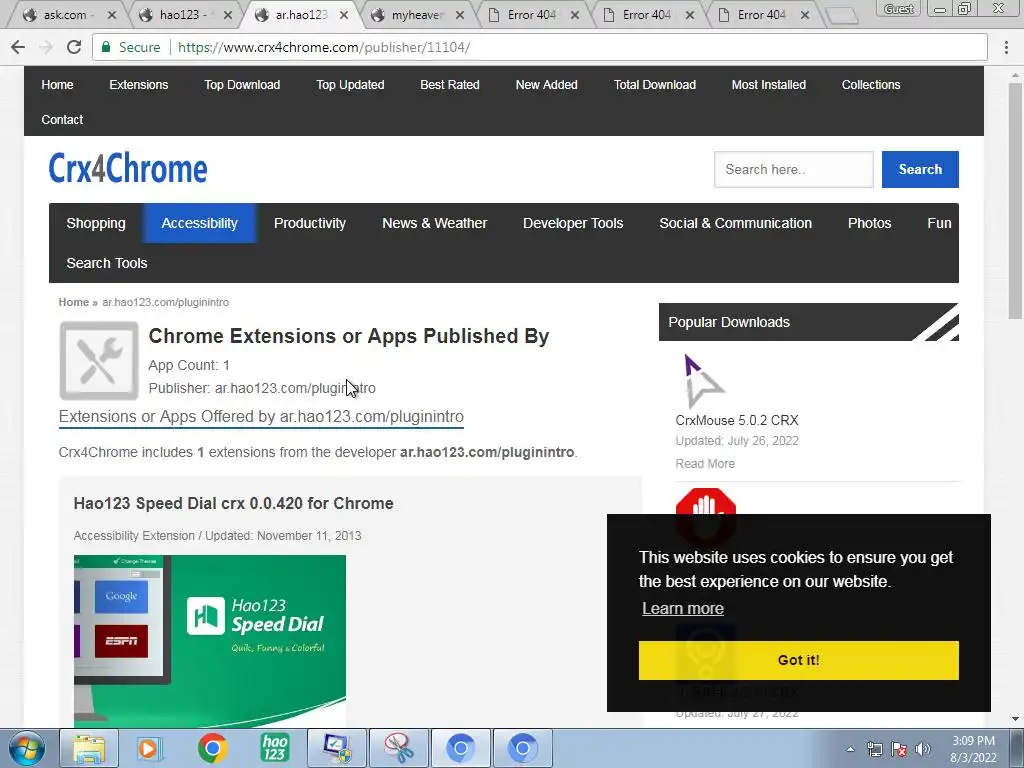1024x768 pixels.
Task: Click the Search here input field
Action: (x=793, y=169)
